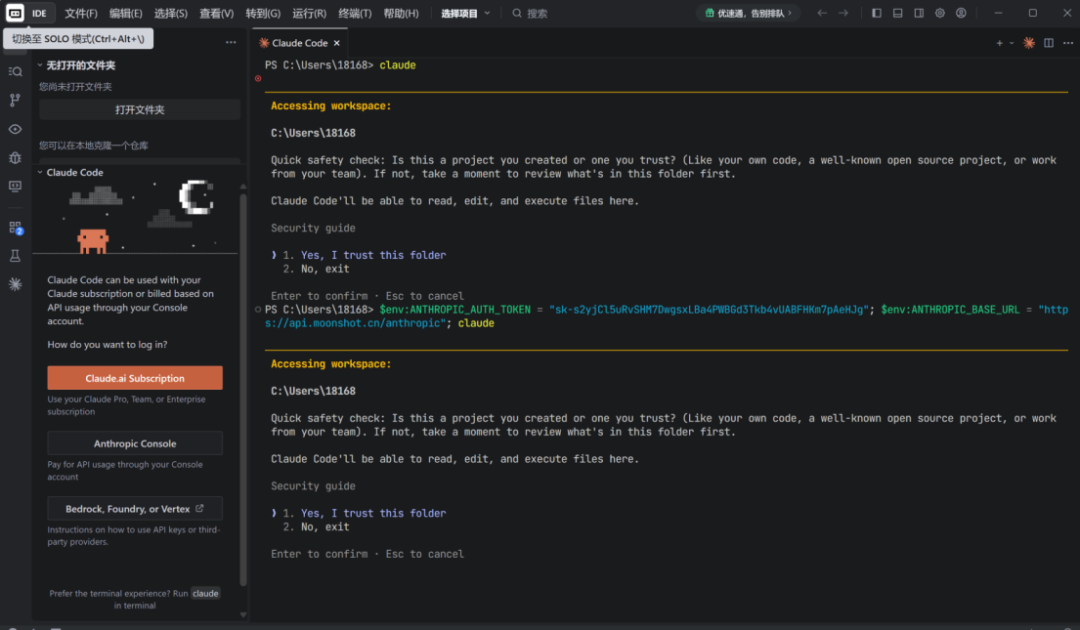The image size is (1080, 630).
Task: Select second 'Yes, I trust this folder' option
Action: tap(373, 514)
